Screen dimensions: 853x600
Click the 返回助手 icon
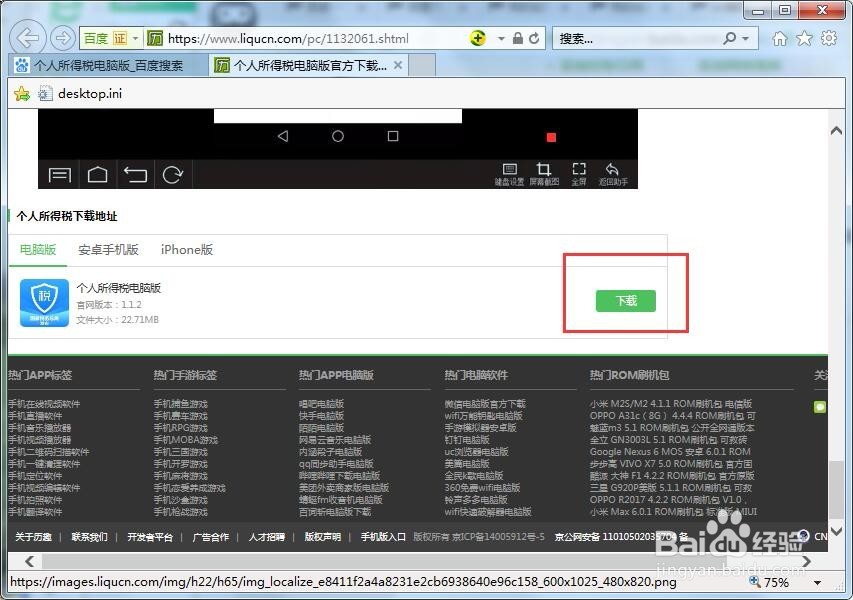point(613,174)
